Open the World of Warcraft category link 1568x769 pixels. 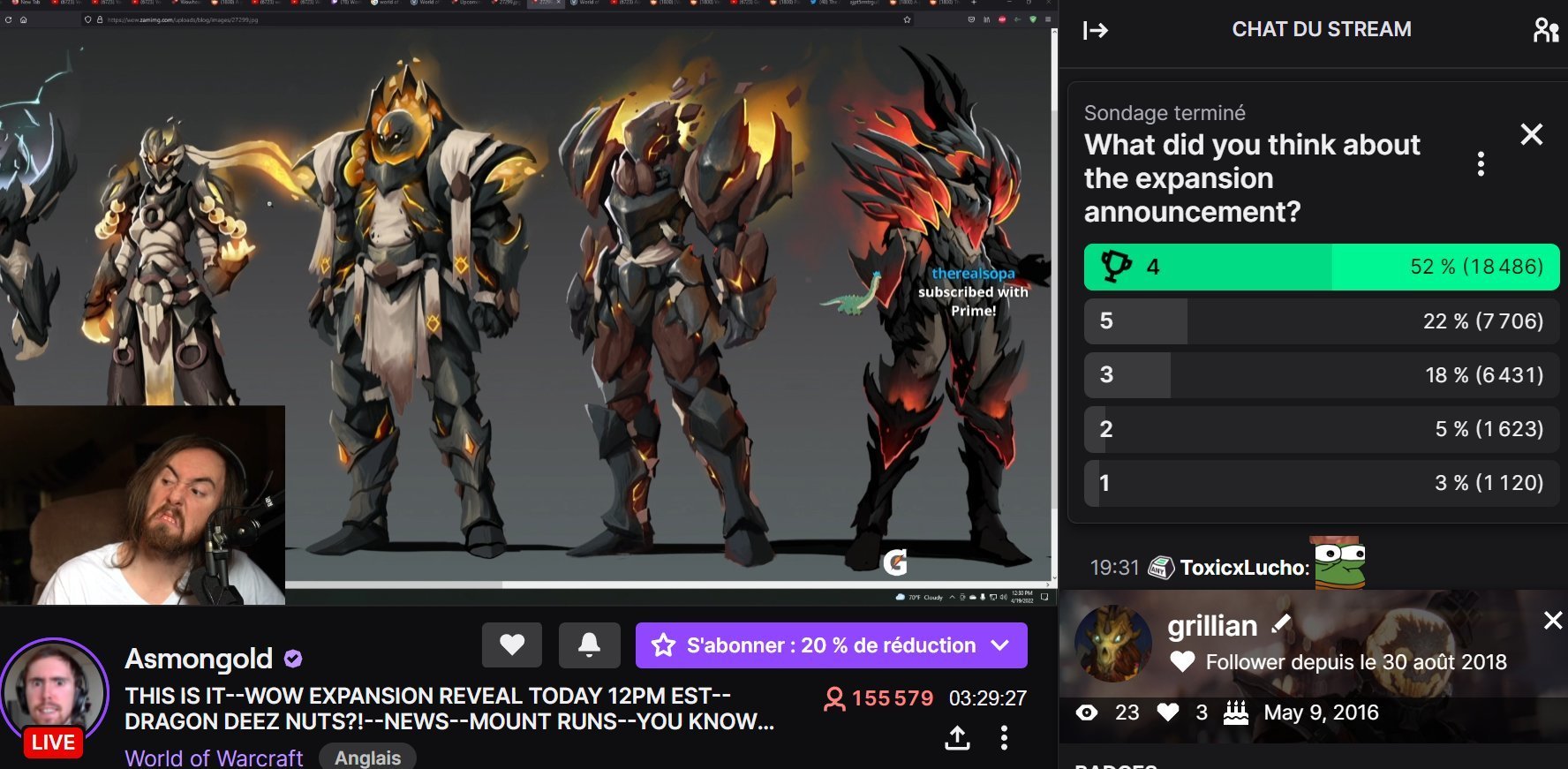pyautogui.click(x=214, y=758)
